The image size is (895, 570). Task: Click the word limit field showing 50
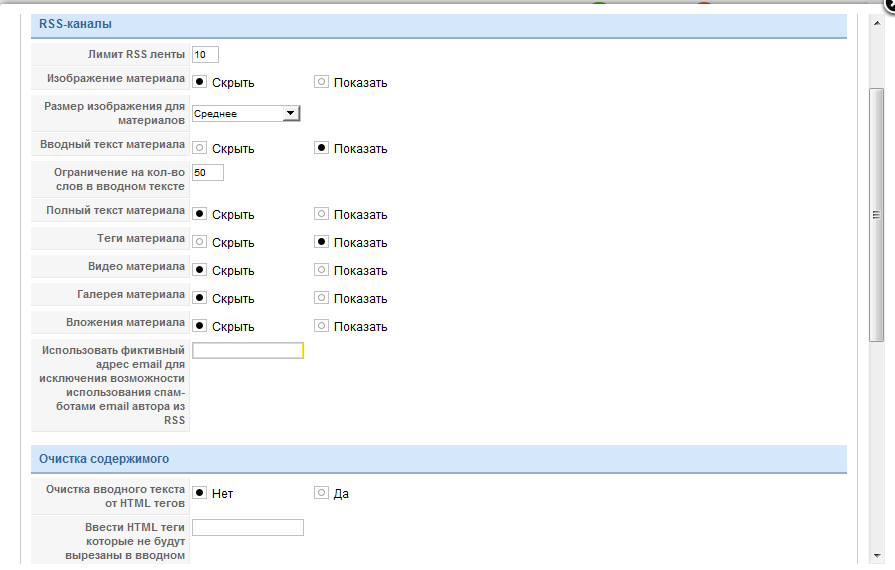208,172
